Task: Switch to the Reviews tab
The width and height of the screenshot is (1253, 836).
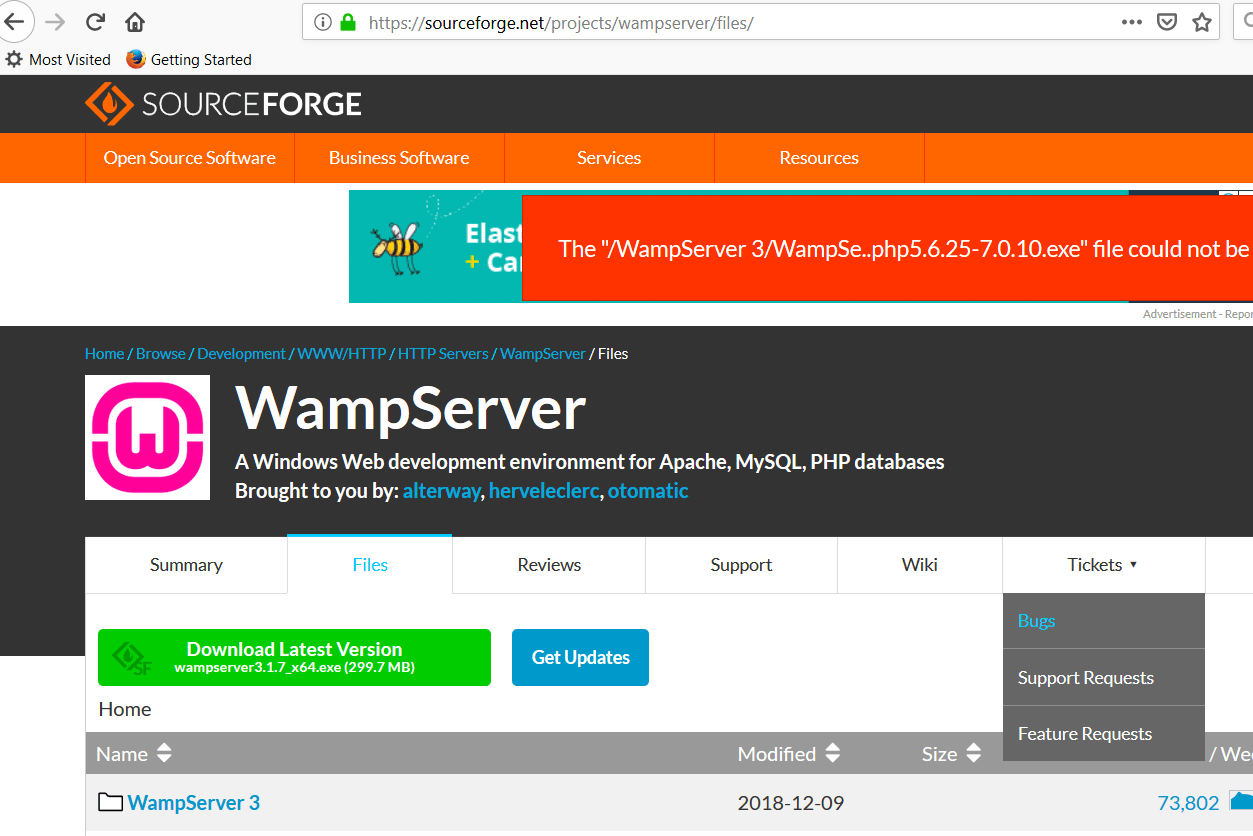Action: tap(548, 564)
